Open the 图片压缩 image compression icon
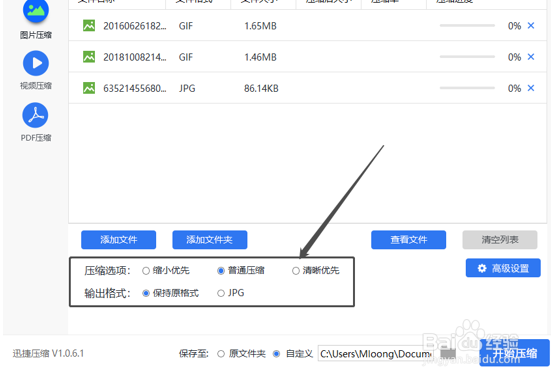The width and height of the screenshot is (551, 379). point(35,11)
